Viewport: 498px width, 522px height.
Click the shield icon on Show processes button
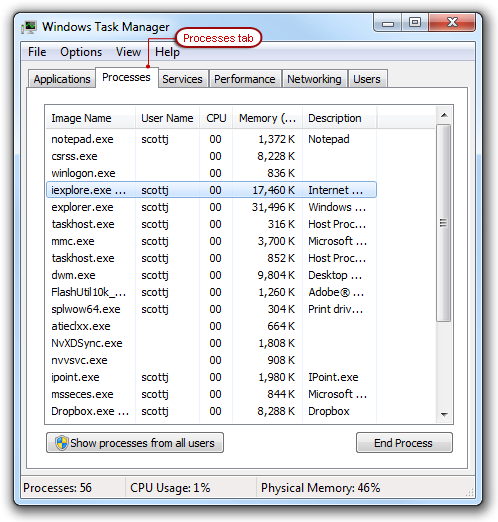[x=62, y=443]
